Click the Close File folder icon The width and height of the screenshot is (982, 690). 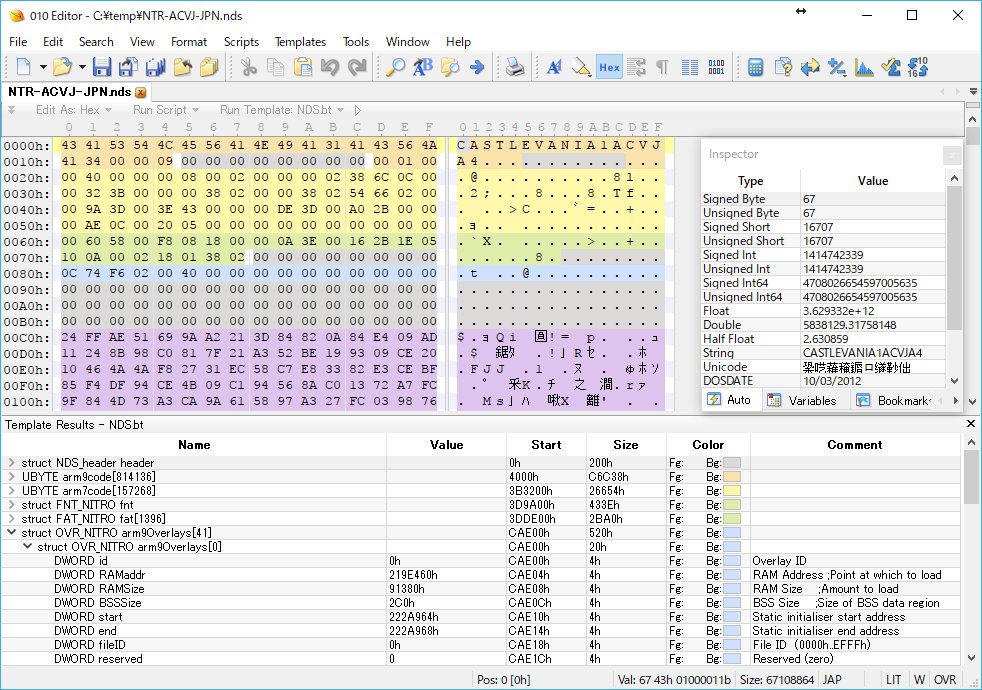(182, 67)
